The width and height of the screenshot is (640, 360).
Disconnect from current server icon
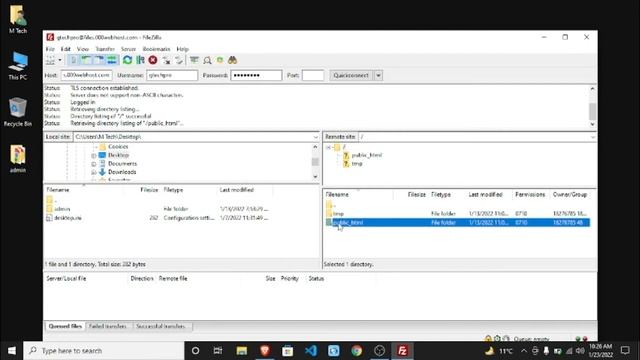tap(166, 60)
